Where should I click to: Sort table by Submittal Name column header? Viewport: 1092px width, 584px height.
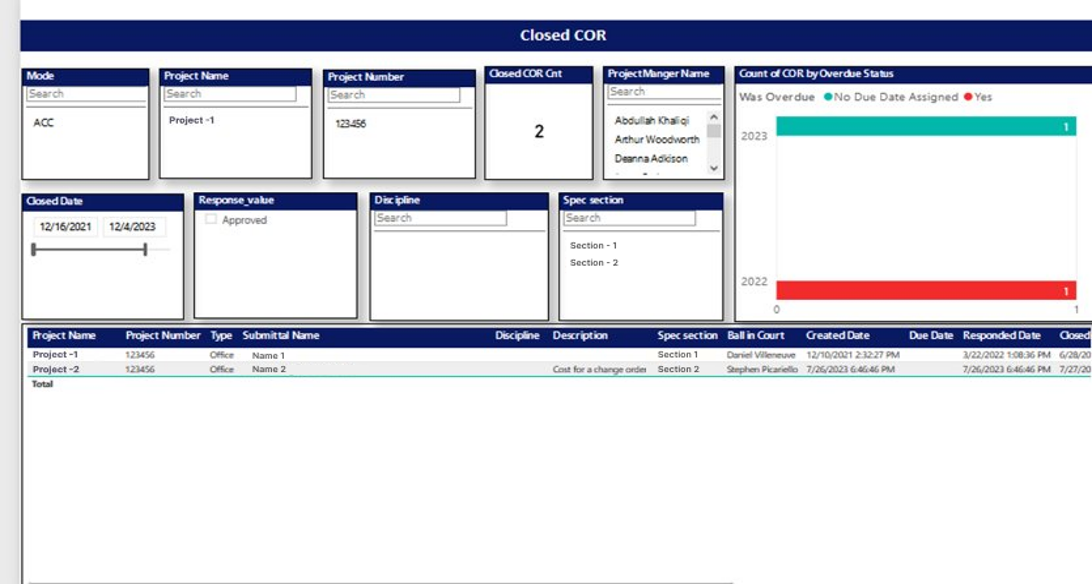[x=281, y=336]
